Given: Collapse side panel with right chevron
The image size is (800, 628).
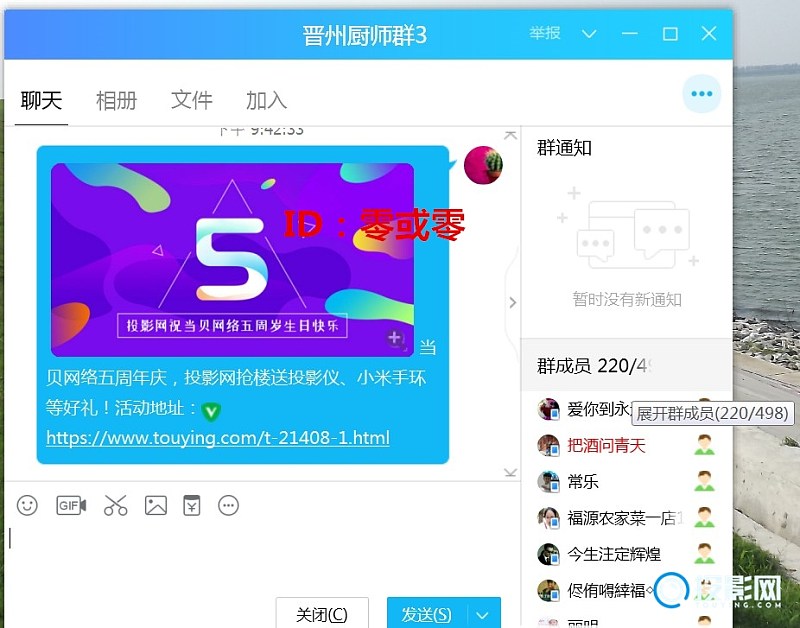Looking at the screenshot, I should point(513,303).
